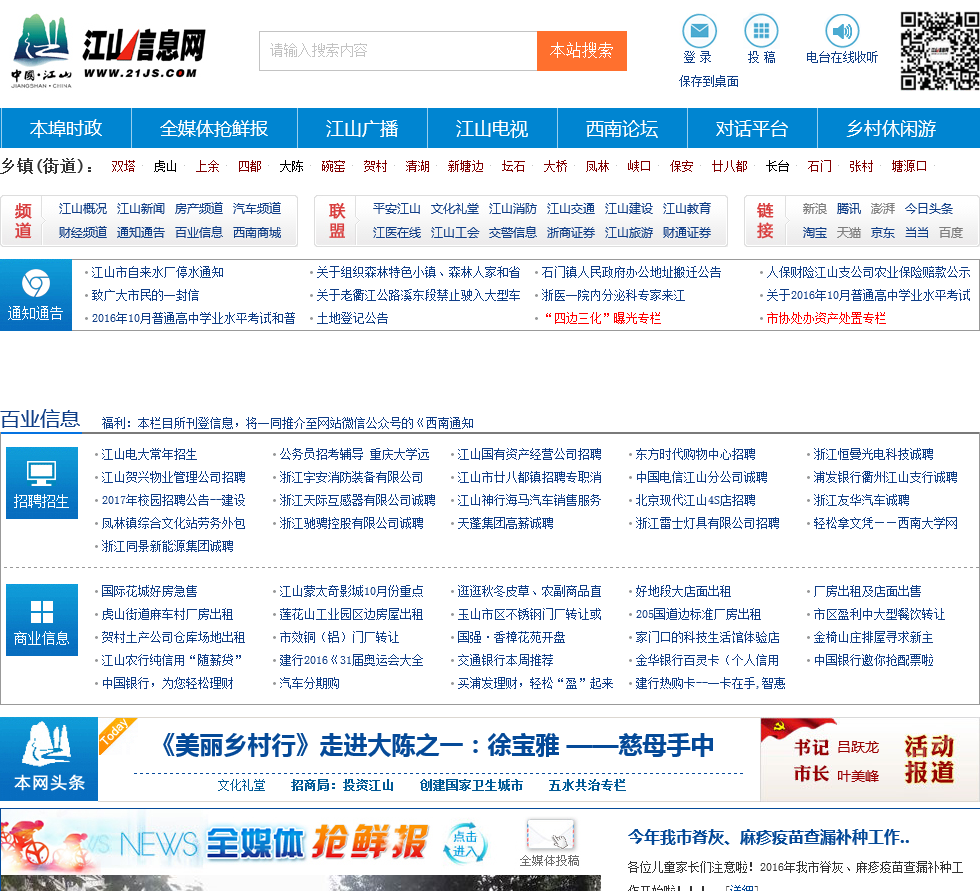Select township 清湖

point(418,166)
